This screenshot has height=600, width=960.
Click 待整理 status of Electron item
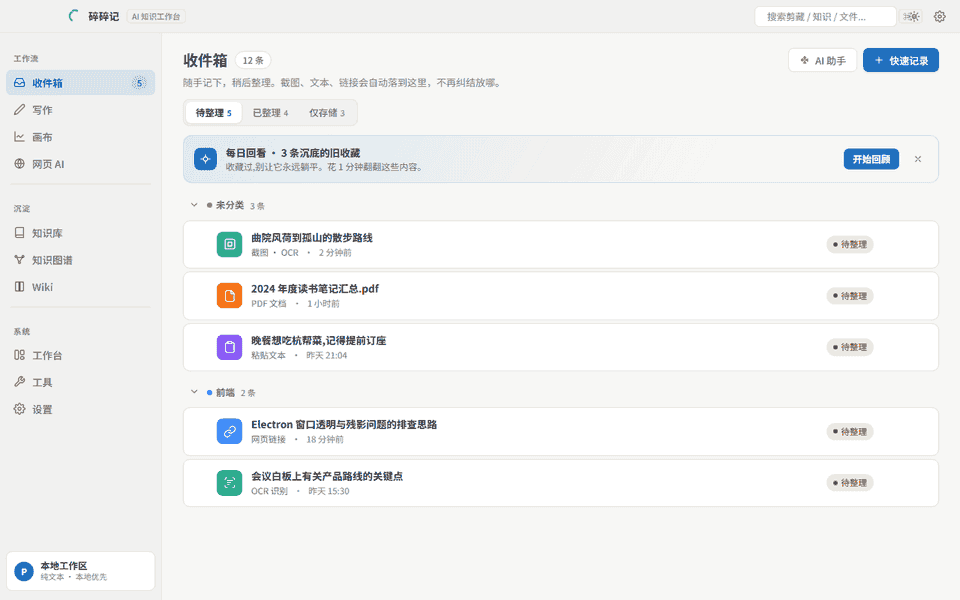[850, 432]
